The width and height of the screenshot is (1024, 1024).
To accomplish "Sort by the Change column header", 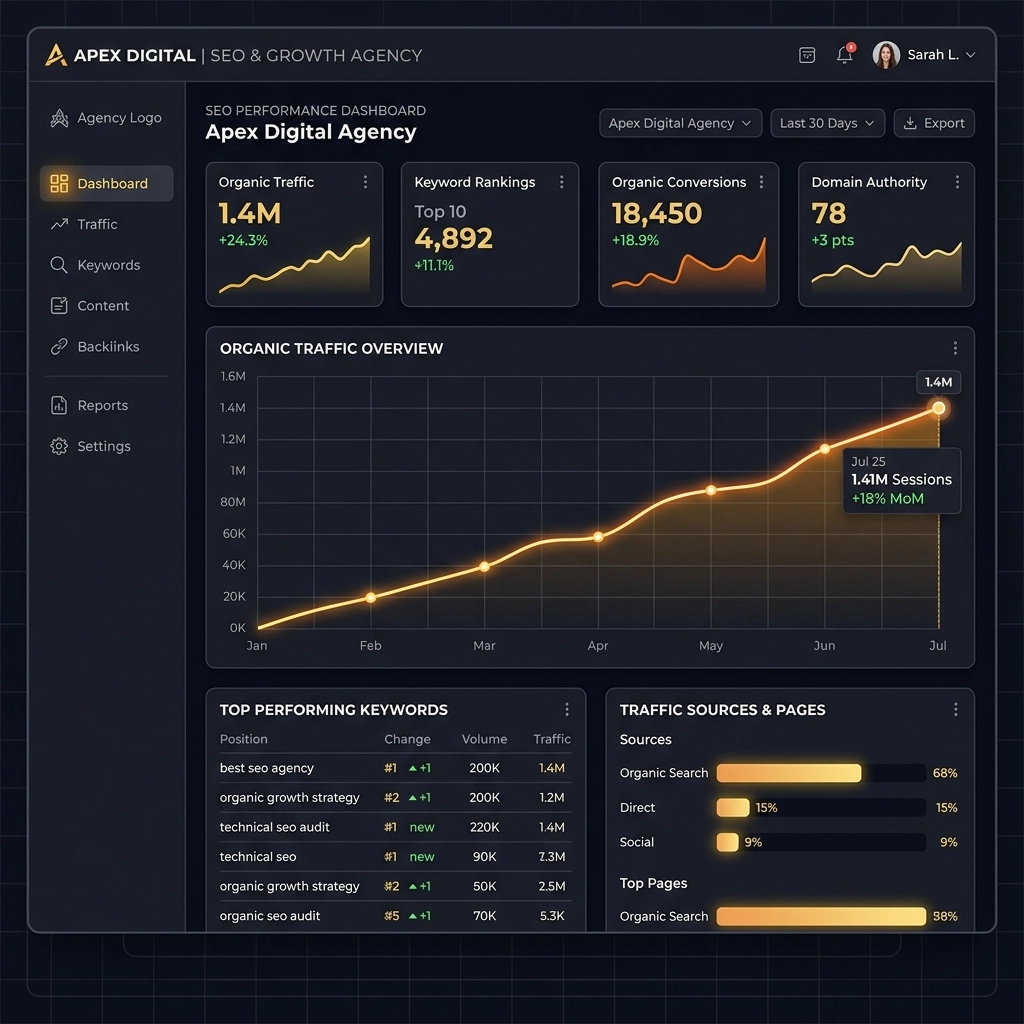I will (x=408, y=739).
